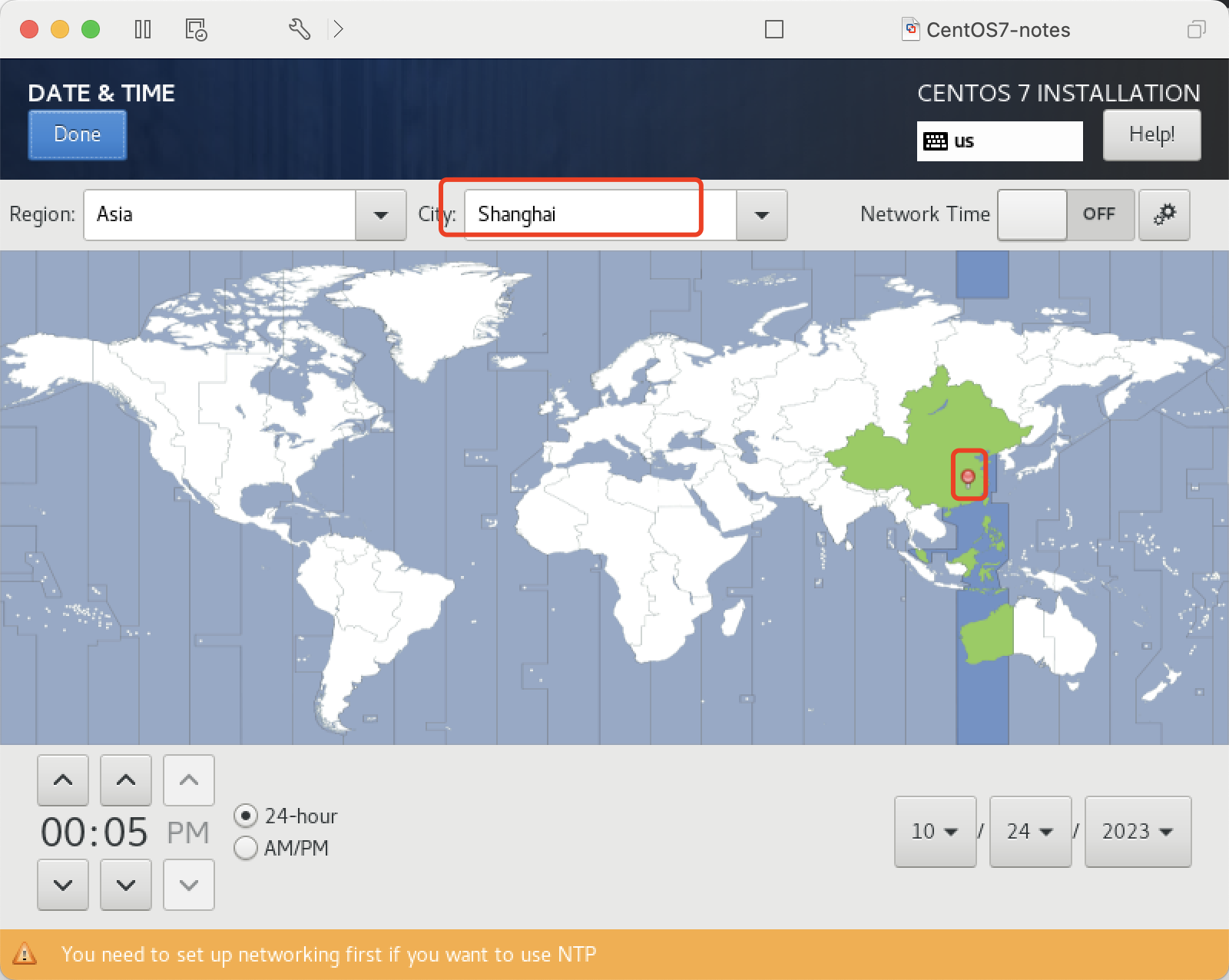Click the overlapping windows icon at title bar
1229x980 pixels.
pyautogui.click(x=1197, y=29)
